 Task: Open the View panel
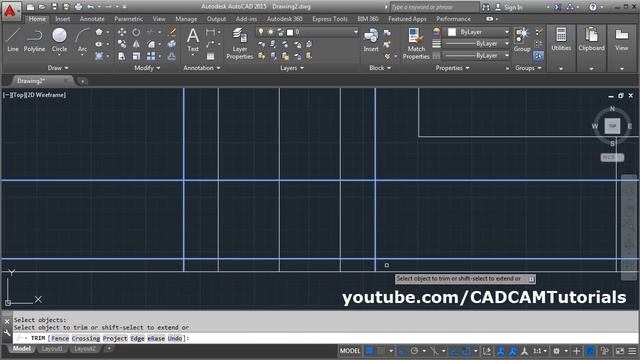622,40
